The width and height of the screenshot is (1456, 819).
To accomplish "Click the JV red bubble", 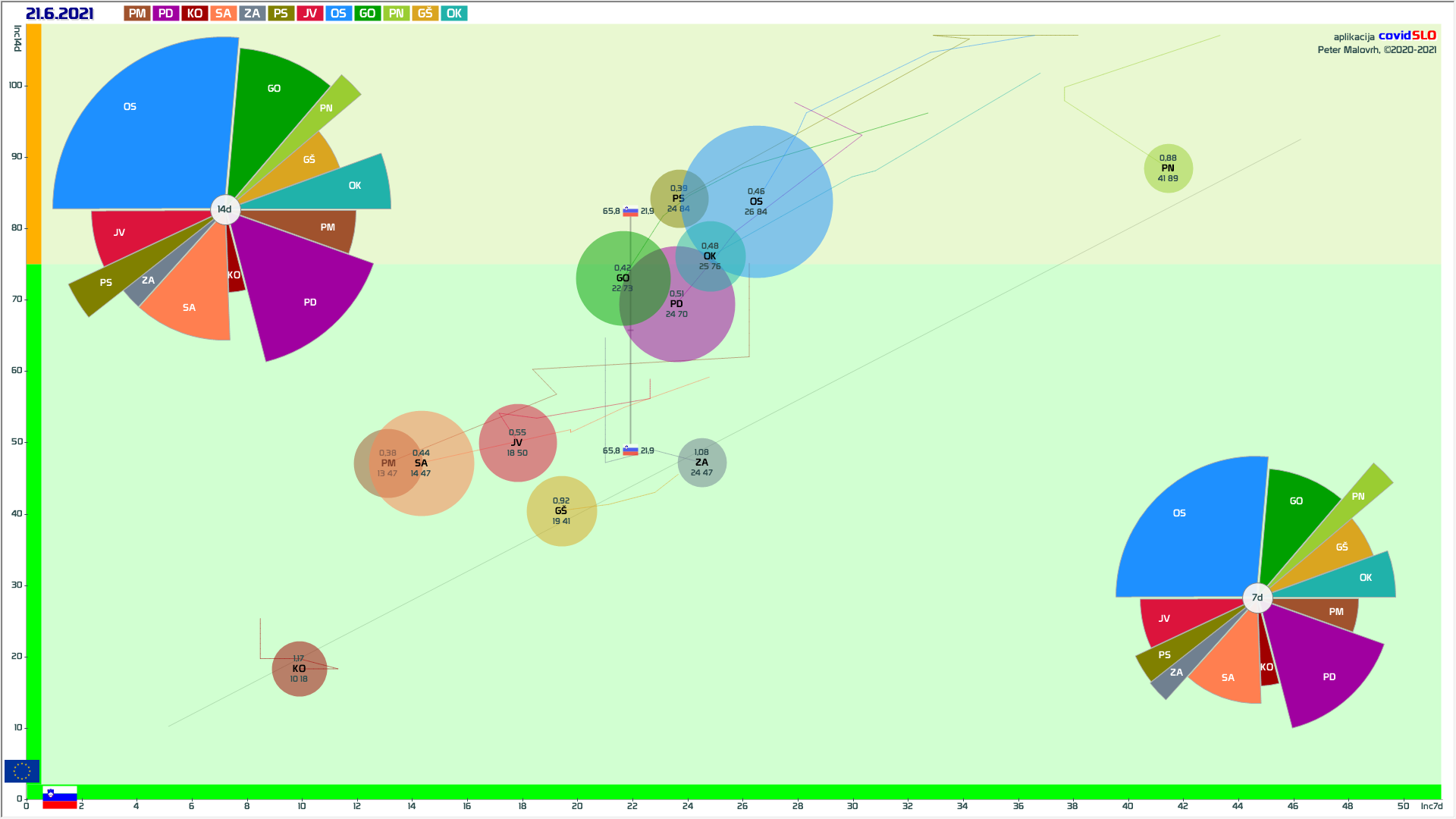I will [x=517, y=443].
